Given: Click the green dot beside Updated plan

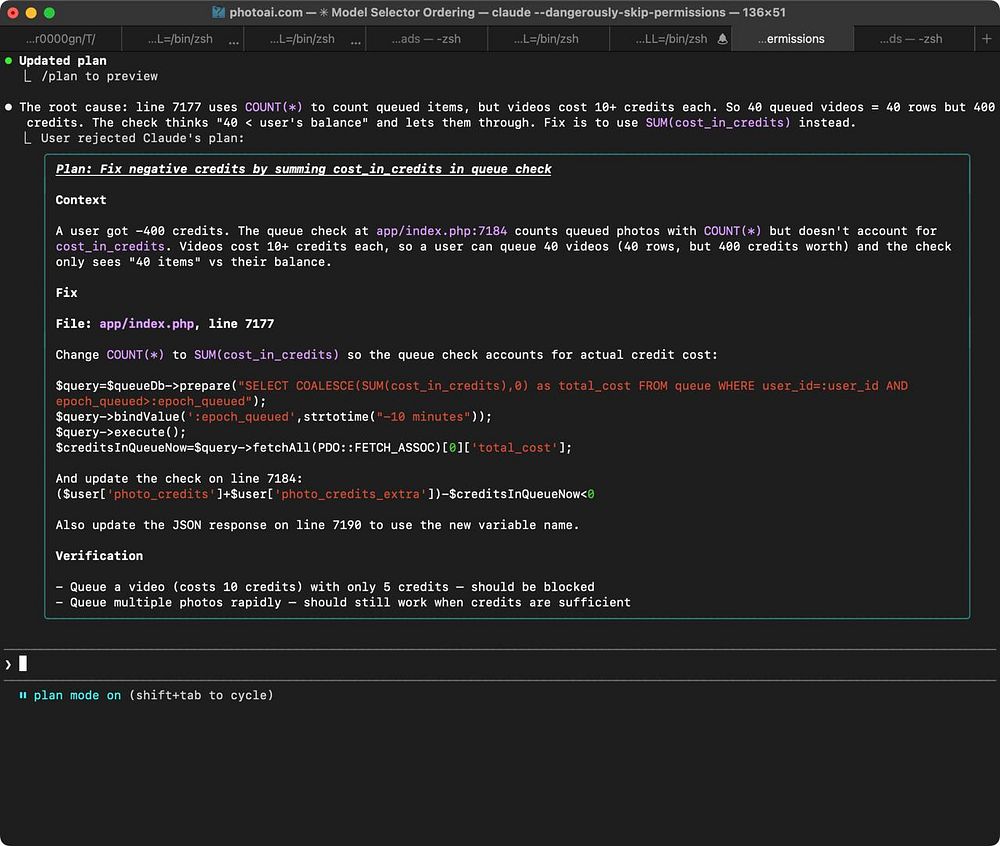Looking at the screenshot, I should (8, 61).
